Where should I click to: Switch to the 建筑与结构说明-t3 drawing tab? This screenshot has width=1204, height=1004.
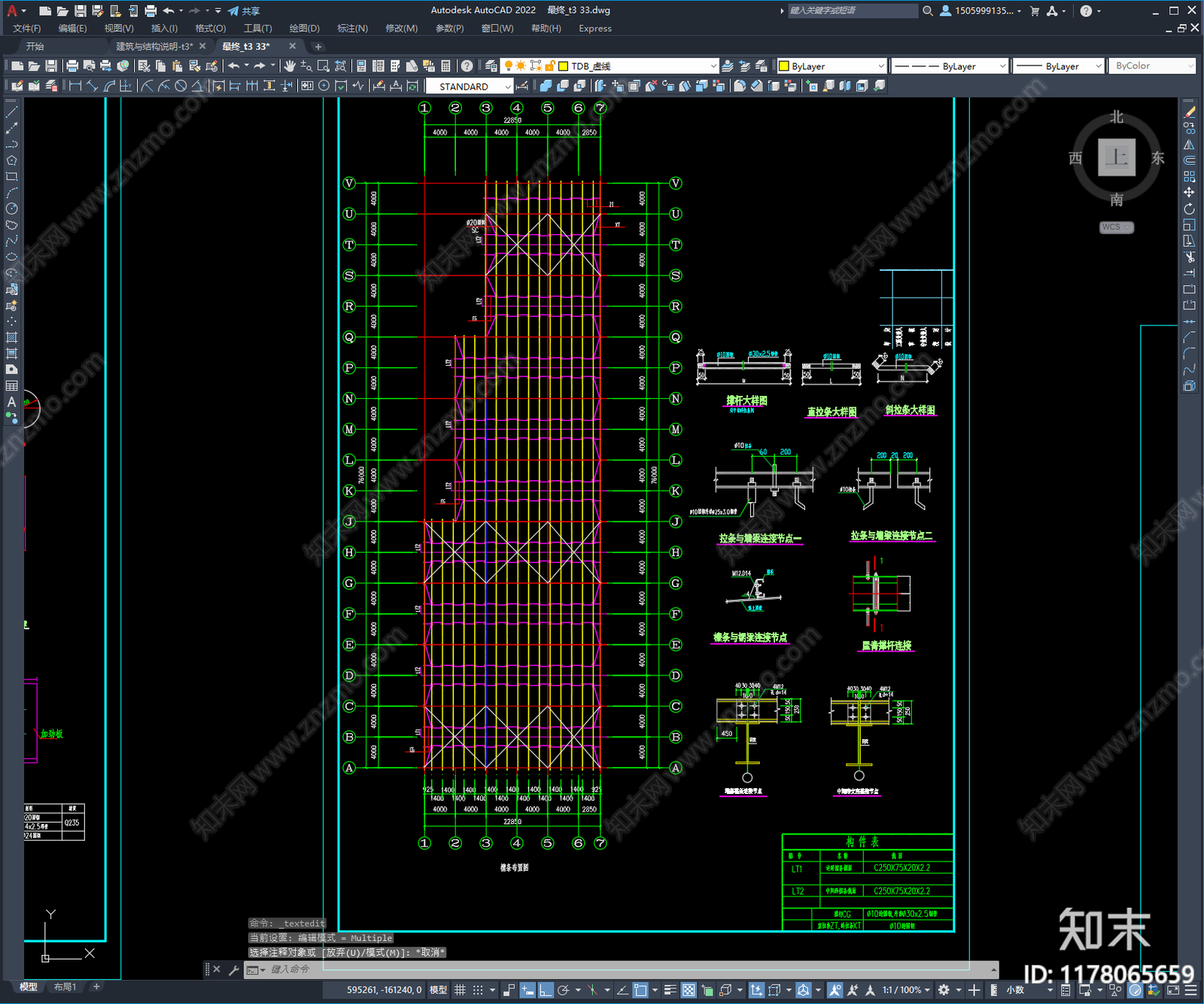click(154, 47)
